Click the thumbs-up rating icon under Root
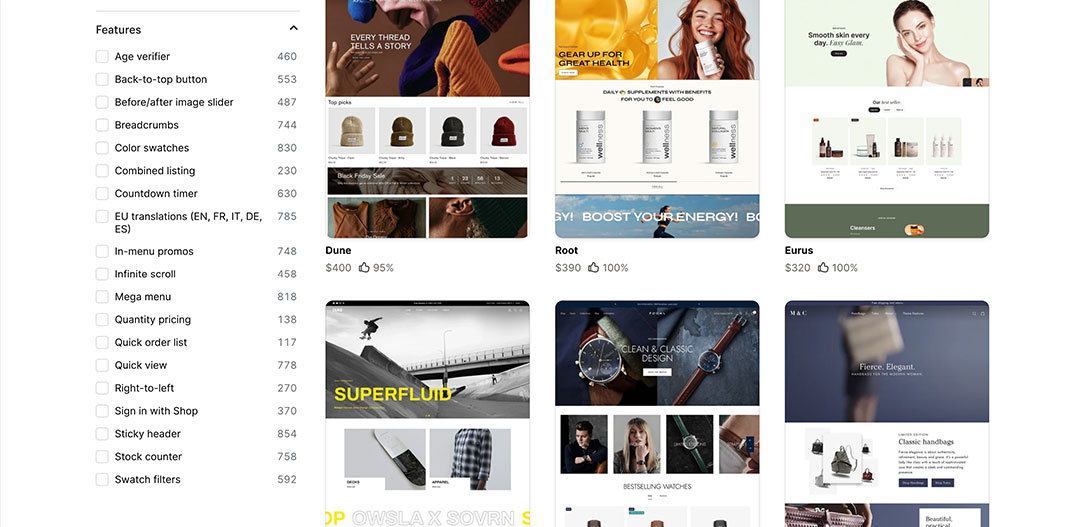Viewport: 1080px width, 527px height. 594,267
